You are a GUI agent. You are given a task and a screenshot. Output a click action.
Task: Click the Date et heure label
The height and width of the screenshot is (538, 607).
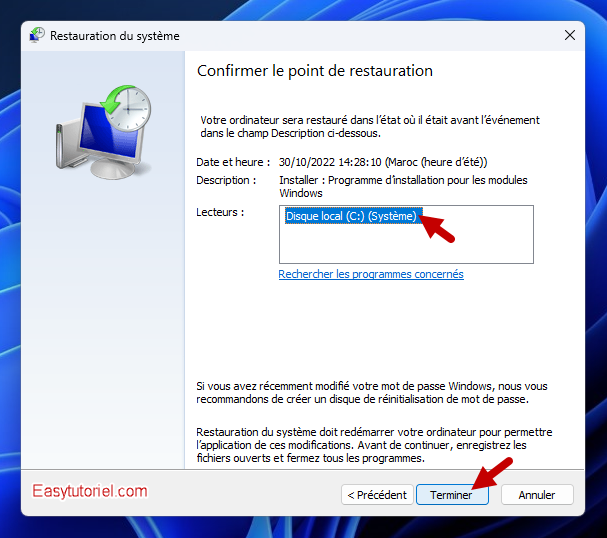(x=233, y=162)
